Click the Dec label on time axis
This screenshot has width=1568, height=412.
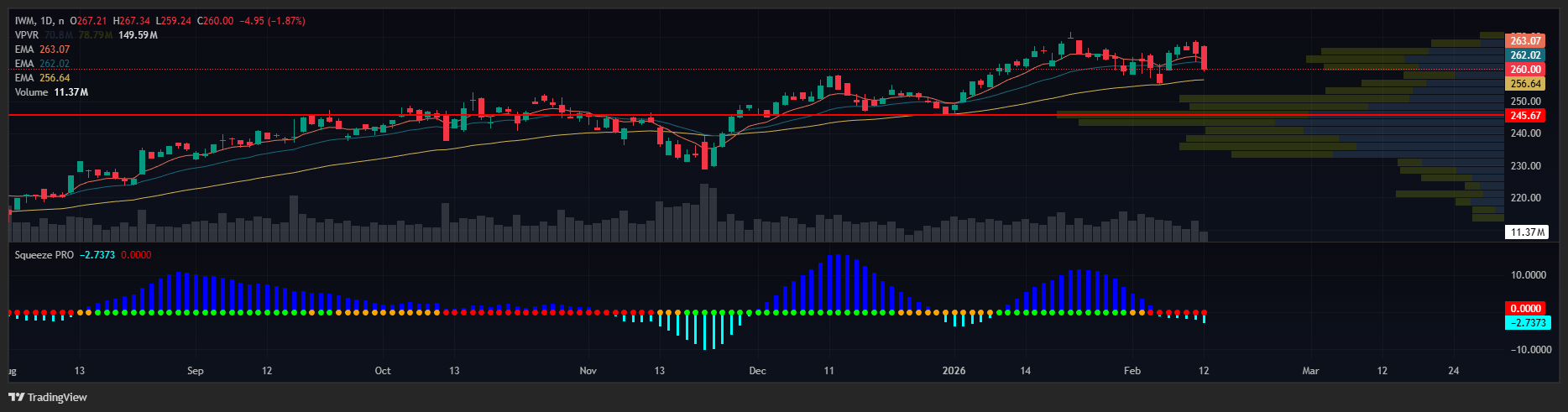click(758, 371)
